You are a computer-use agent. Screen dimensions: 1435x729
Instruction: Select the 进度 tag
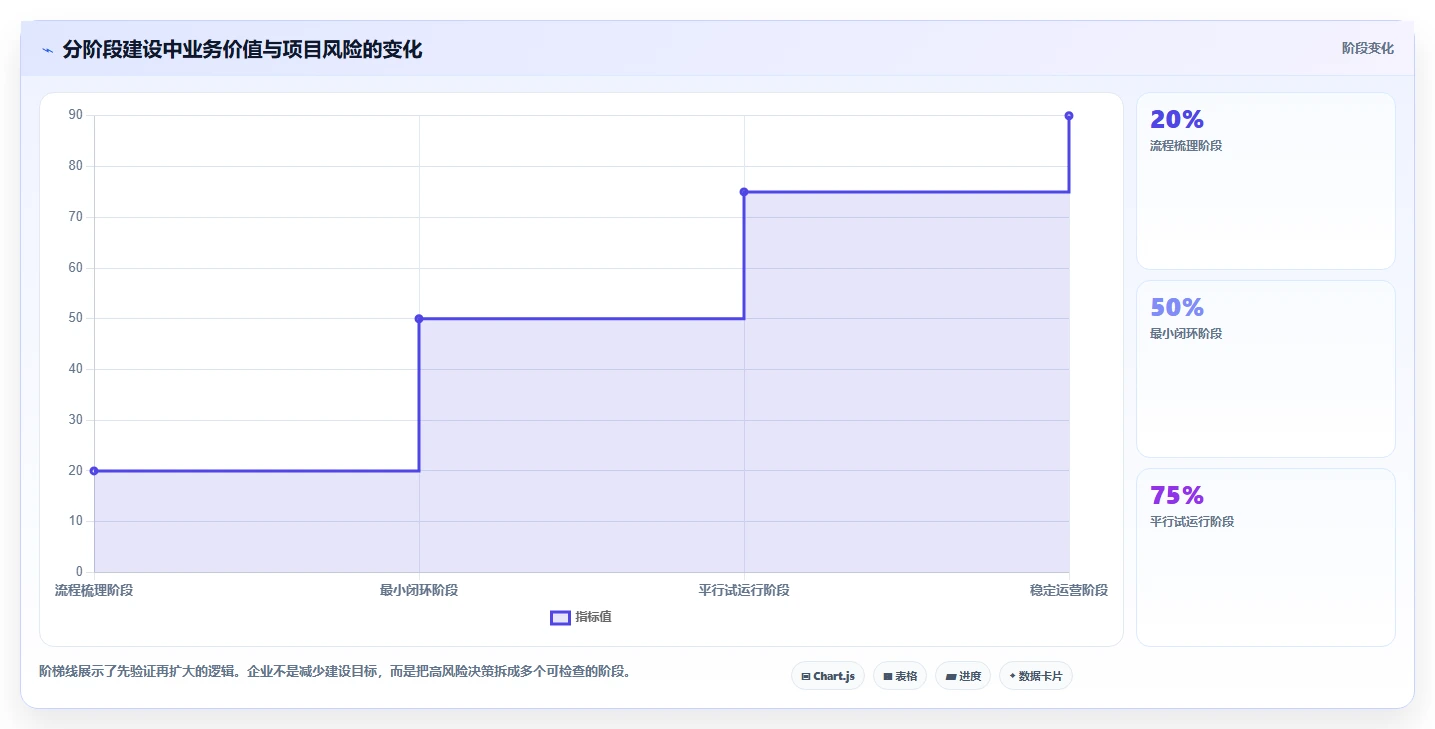tap(963, 676)
